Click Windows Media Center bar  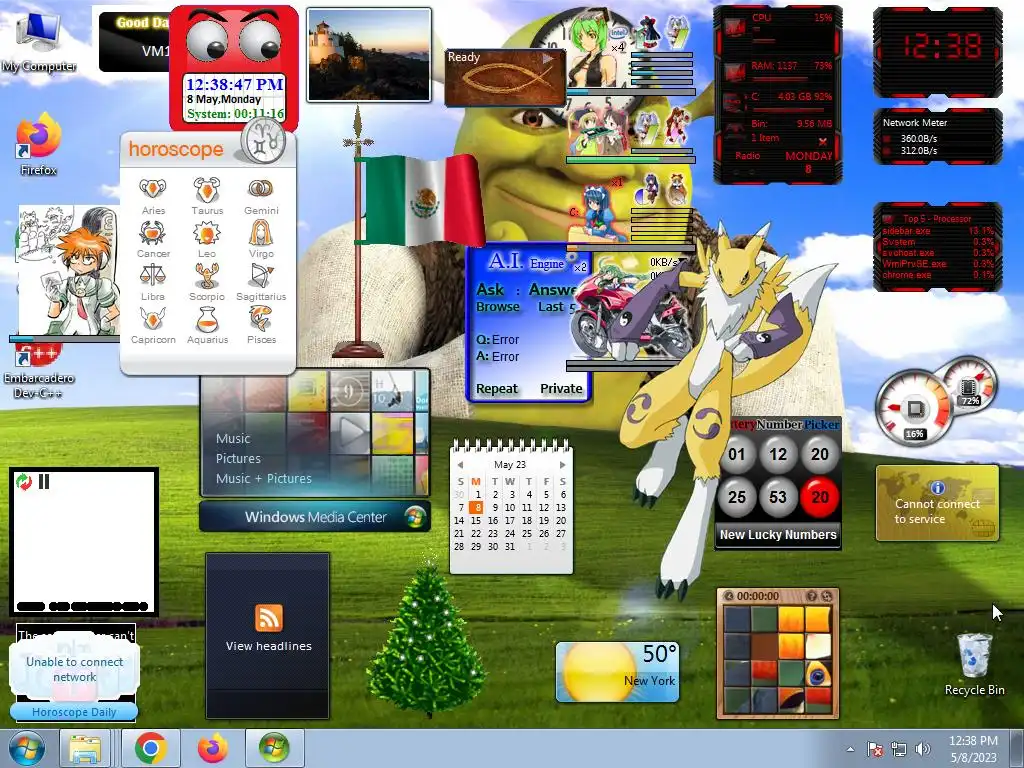coord(315,517)
